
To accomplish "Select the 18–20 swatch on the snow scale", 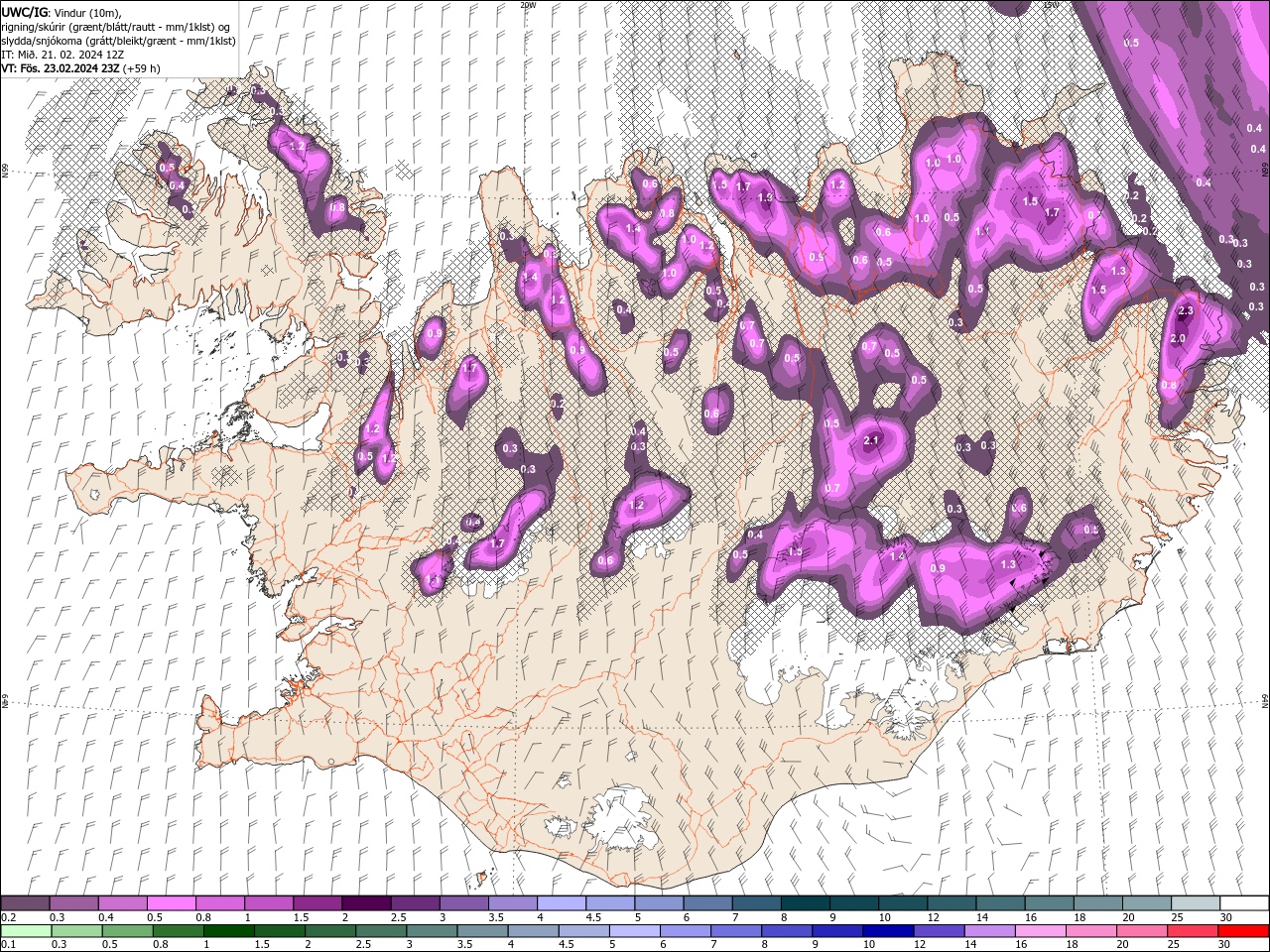I will [x=1097, y=903].
